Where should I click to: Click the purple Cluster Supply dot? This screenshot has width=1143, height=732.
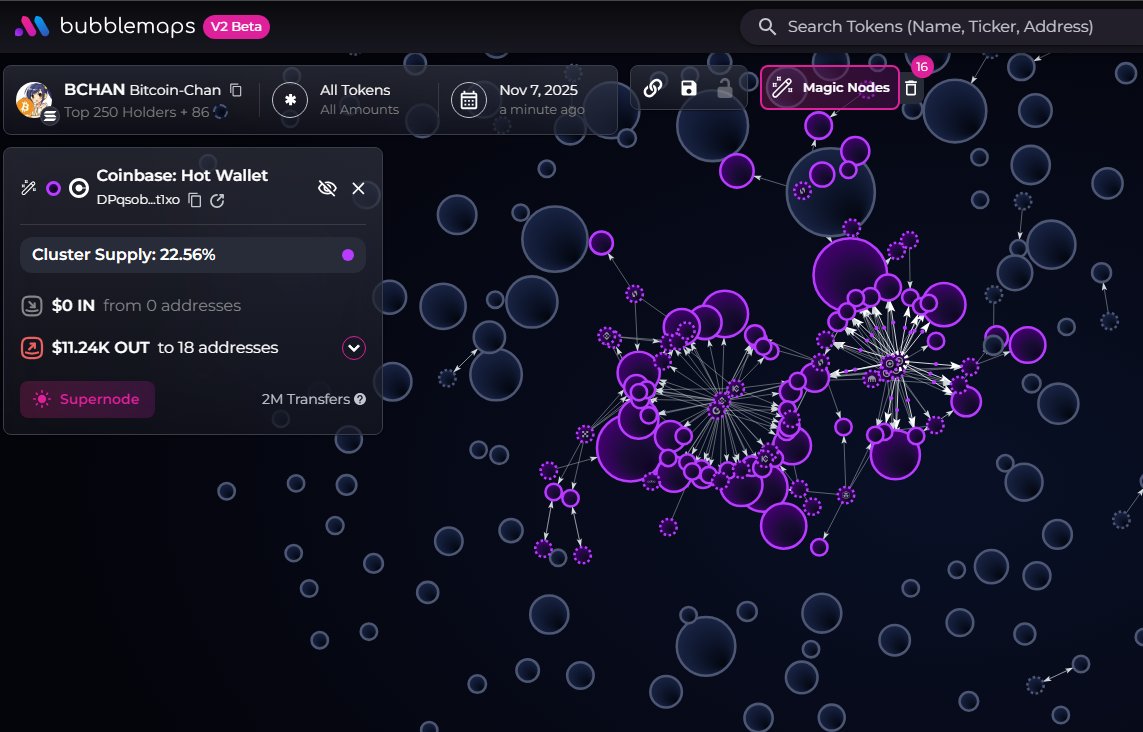[x=348, y=254]
